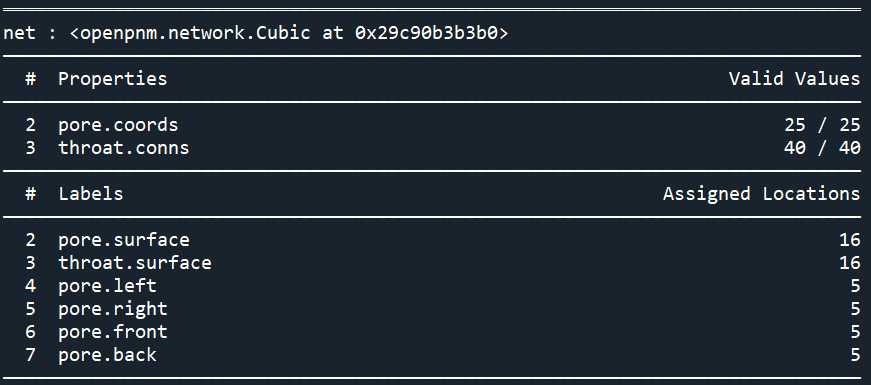Click the memory address 0x29c90b3b3b0

[x=426, y=33]
